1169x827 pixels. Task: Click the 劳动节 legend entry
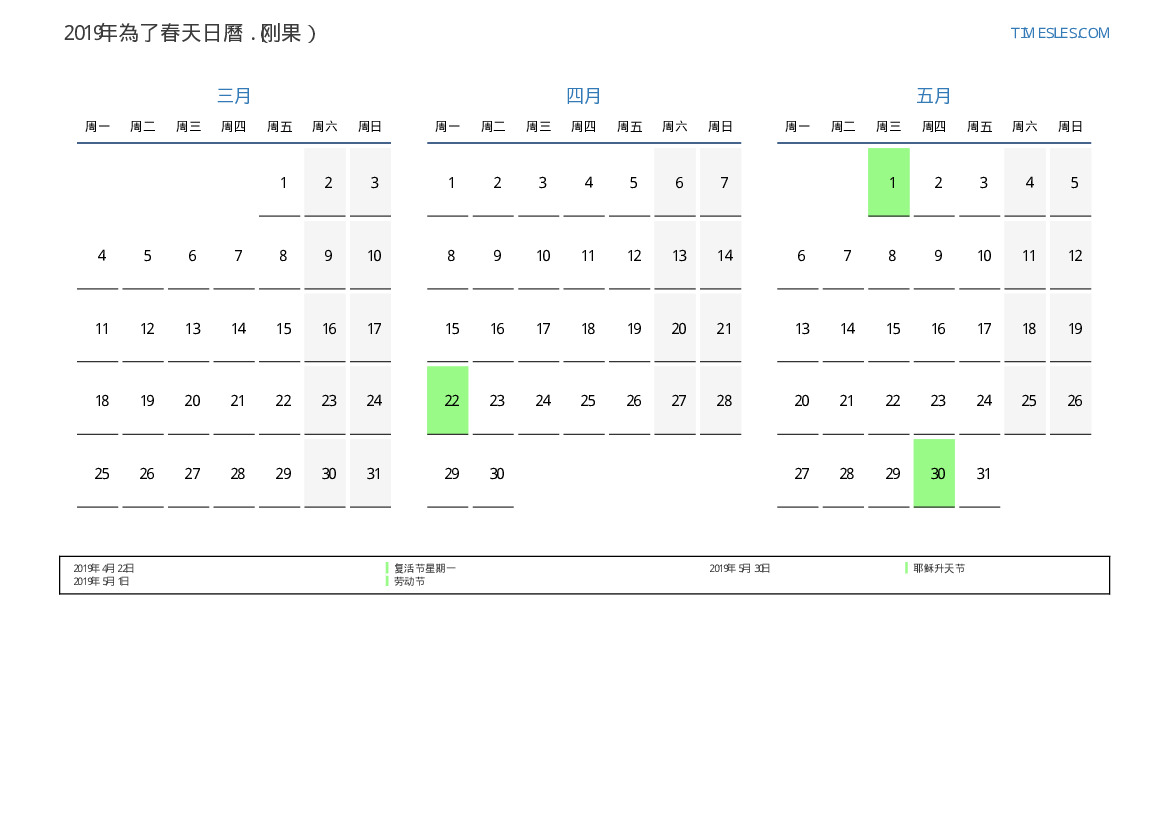click(409, 581)
